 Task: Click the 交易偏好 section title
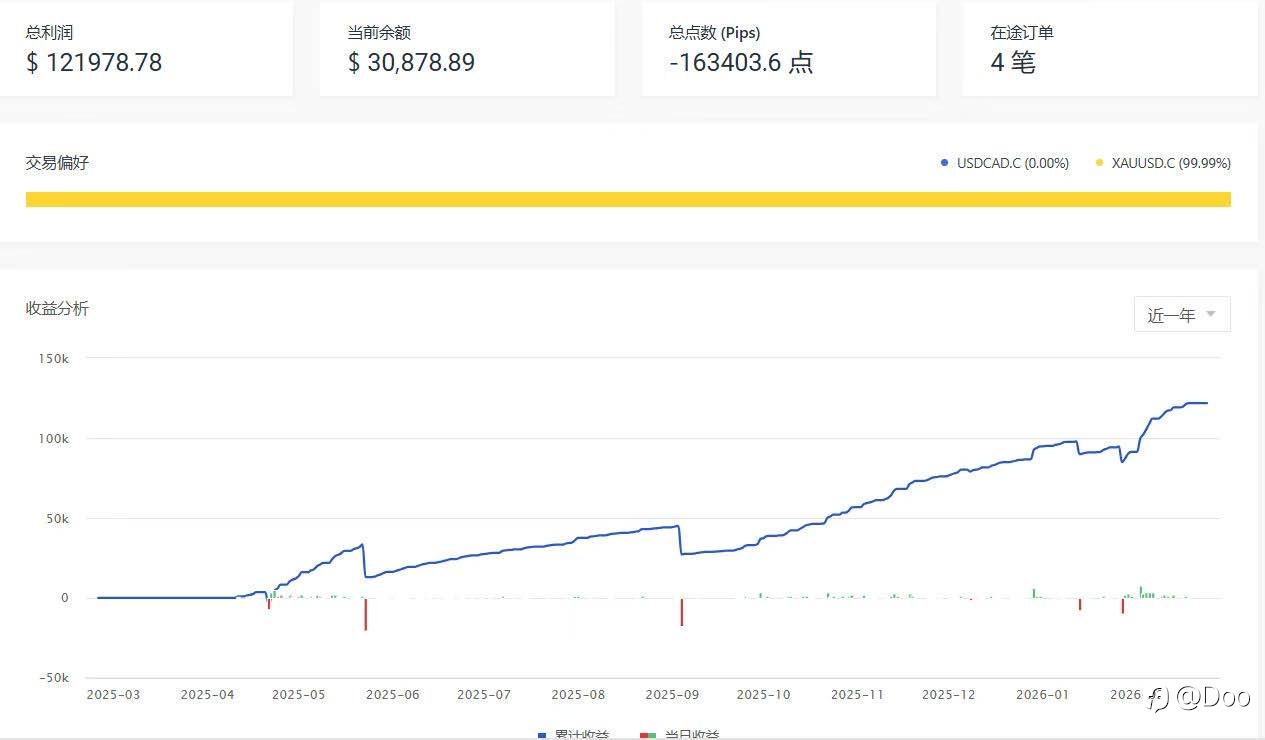(57, 162)
